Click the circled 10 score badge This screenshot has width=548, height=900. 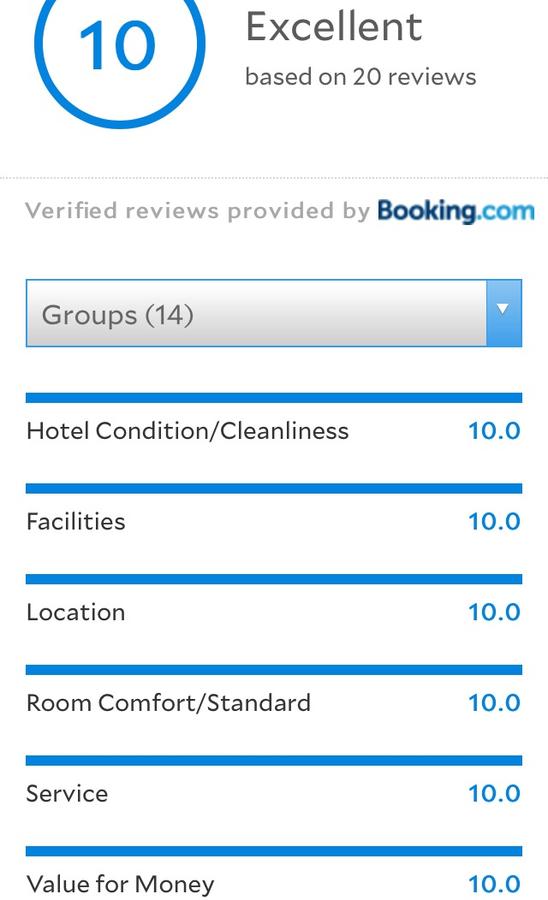pos(119,49)
